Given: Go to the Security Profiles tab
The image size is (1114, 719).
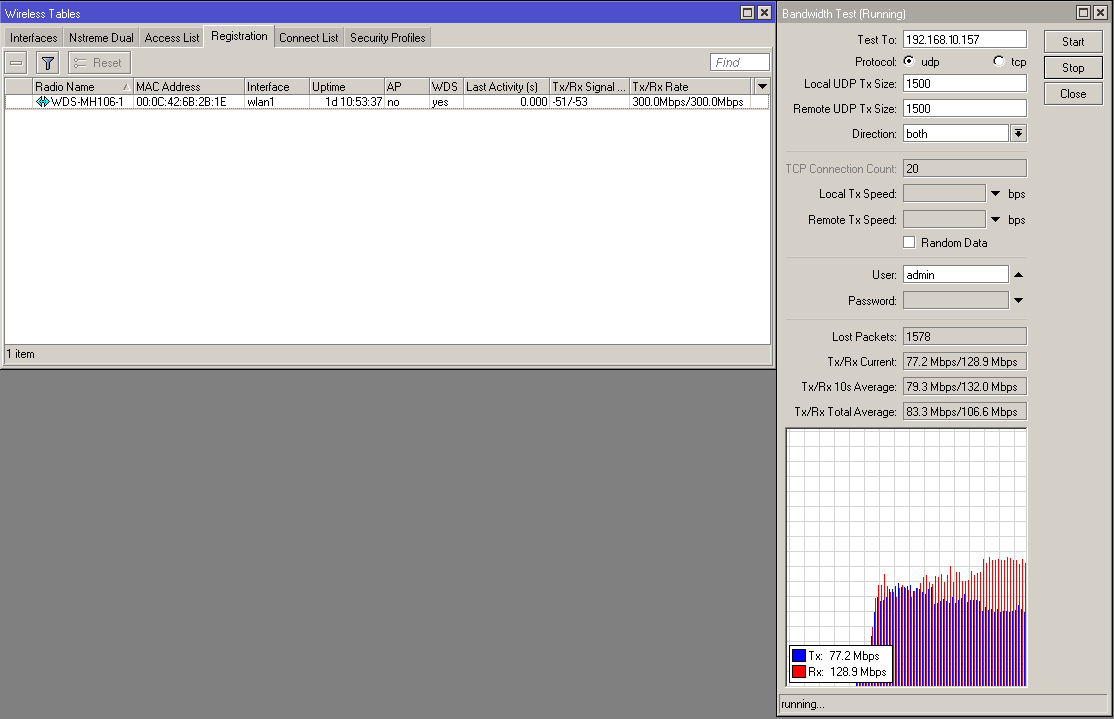Looking at the screenshot, I should [x=388, y=38].
